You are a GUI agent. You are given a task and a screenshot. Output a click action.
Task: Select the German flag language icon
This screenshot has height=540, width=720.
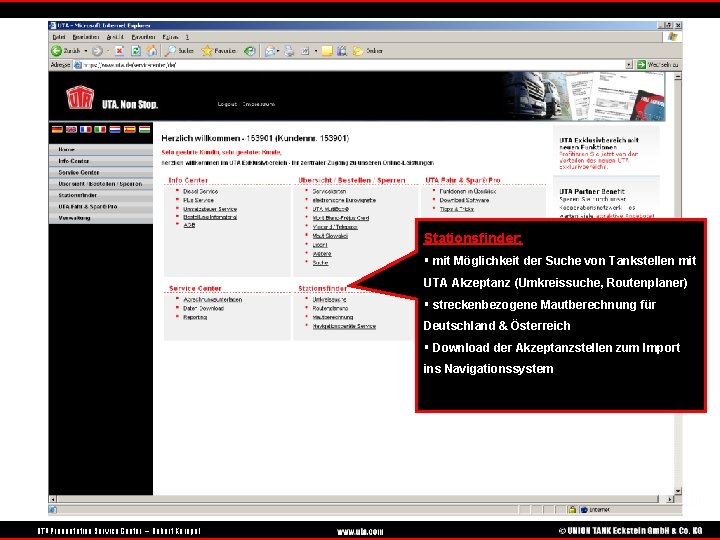pos(57,129)
